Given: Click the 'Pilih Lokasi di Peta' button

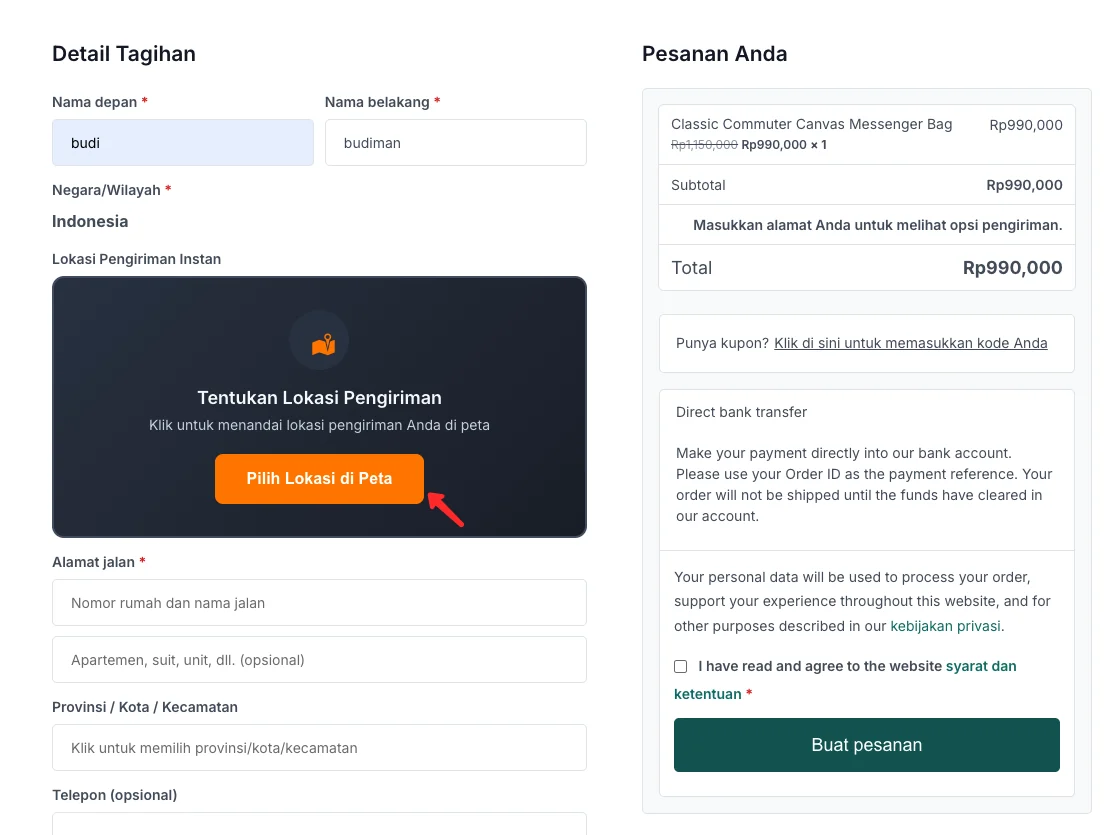Looking at the screenshot, I should [x=319, y=479].
